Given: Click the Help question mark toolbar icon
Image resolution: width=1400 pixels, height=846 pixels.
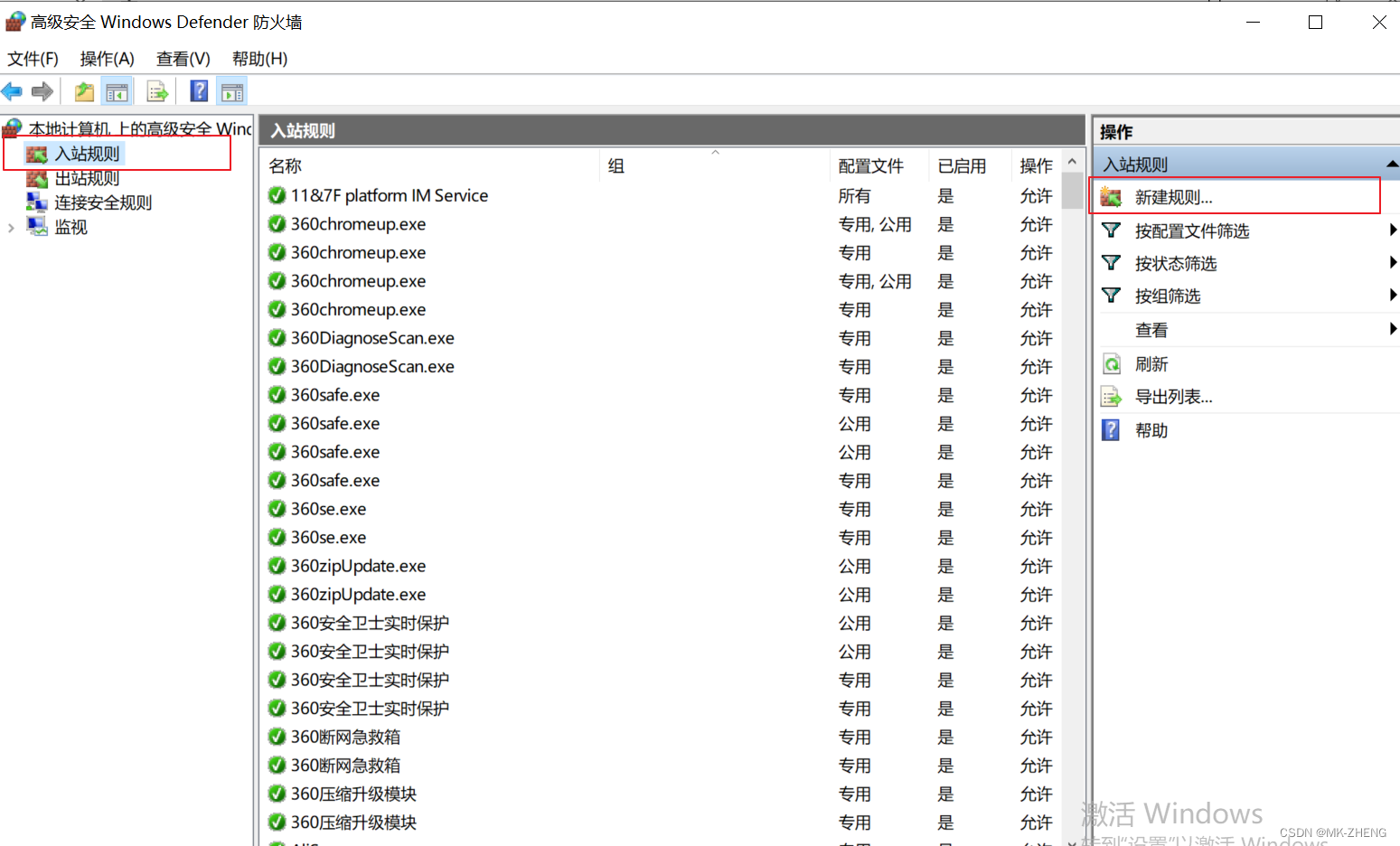Looking at the screenshot, I should (199, 91).
